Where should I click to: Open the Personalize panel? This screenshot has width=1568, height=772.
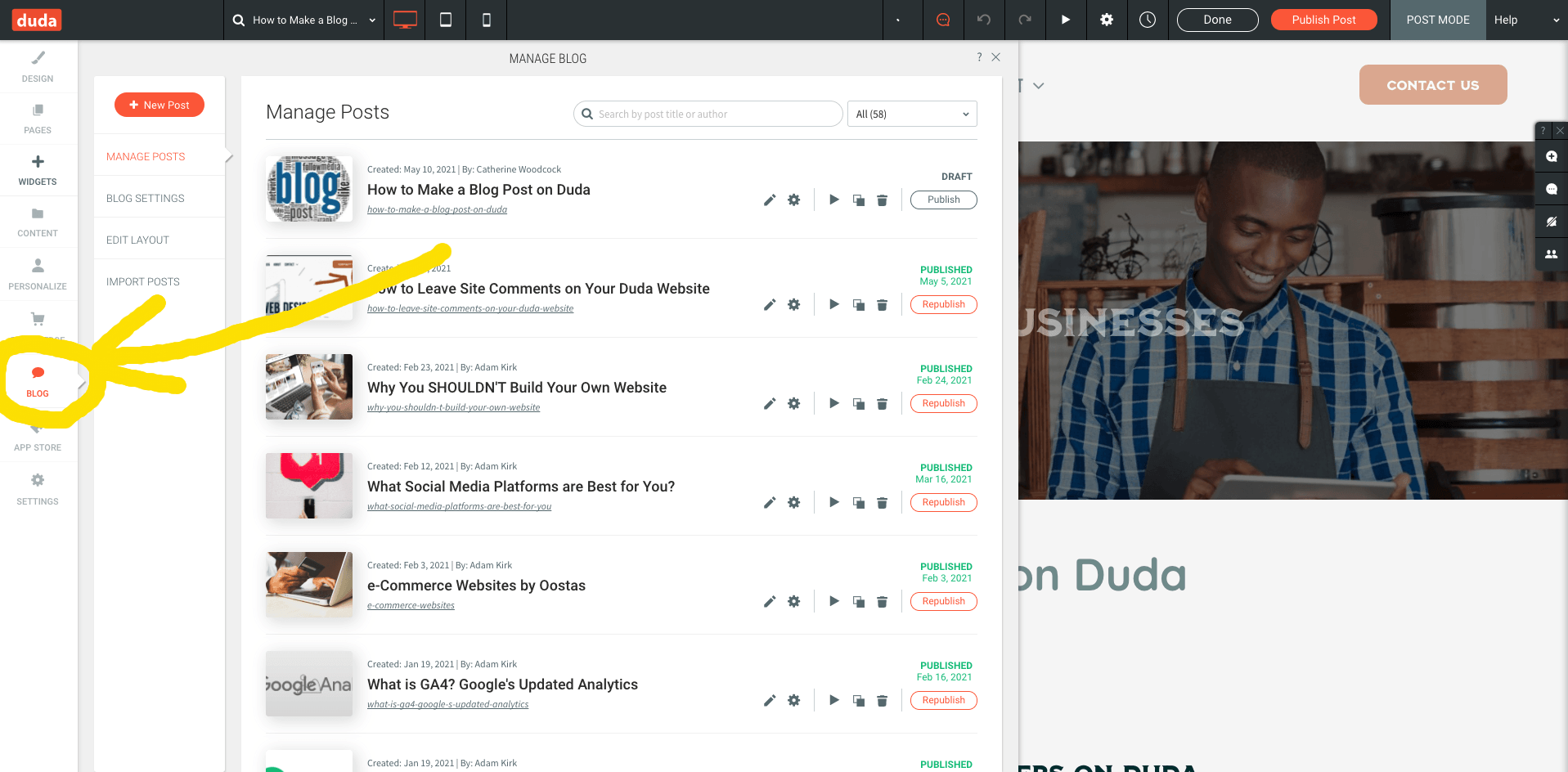pos(38,274)
